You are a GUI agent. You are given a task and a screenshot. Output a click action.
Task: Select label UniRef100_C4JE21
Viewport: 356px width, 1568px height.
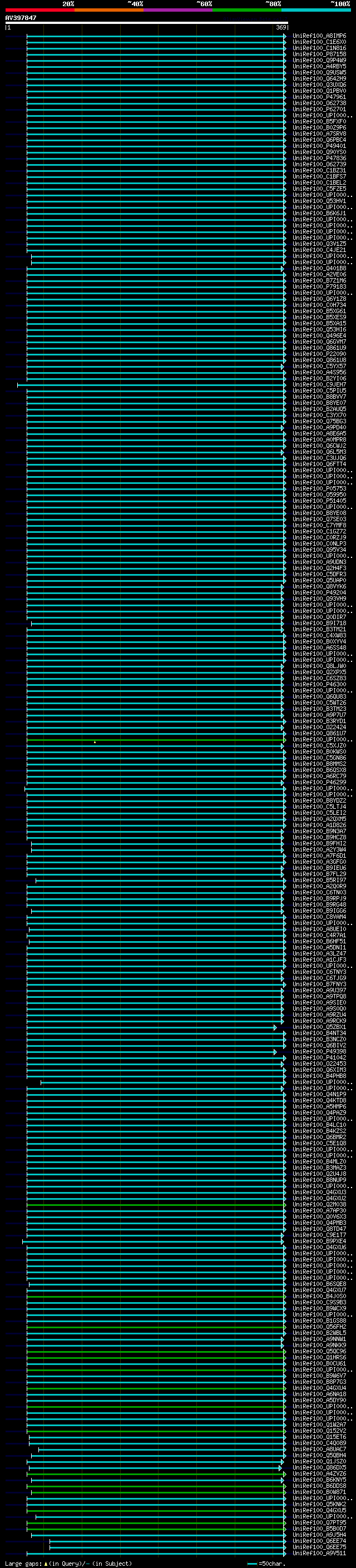tap(319, 250)
